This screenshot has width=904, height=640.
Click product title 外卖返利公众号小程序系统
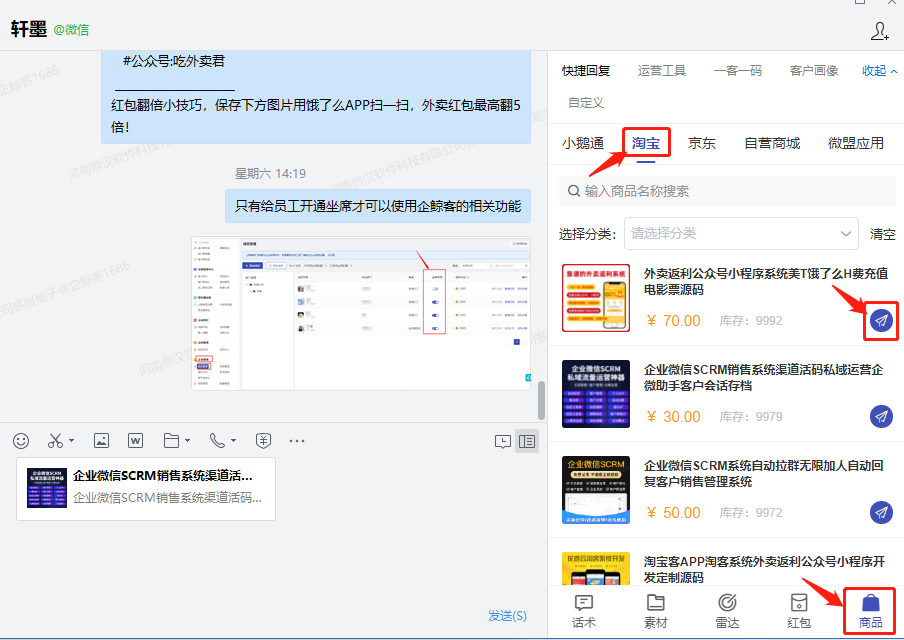click(766, 281)
